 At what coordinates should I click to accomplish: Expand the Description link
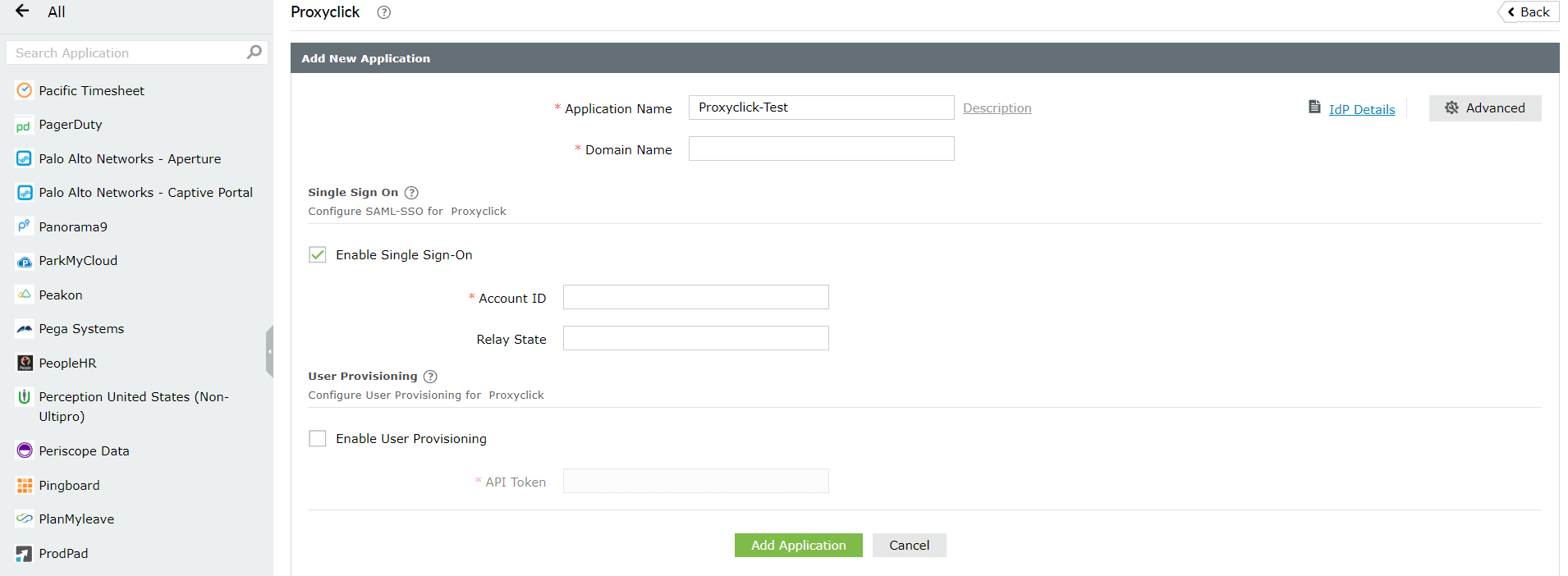click(997, 108)
